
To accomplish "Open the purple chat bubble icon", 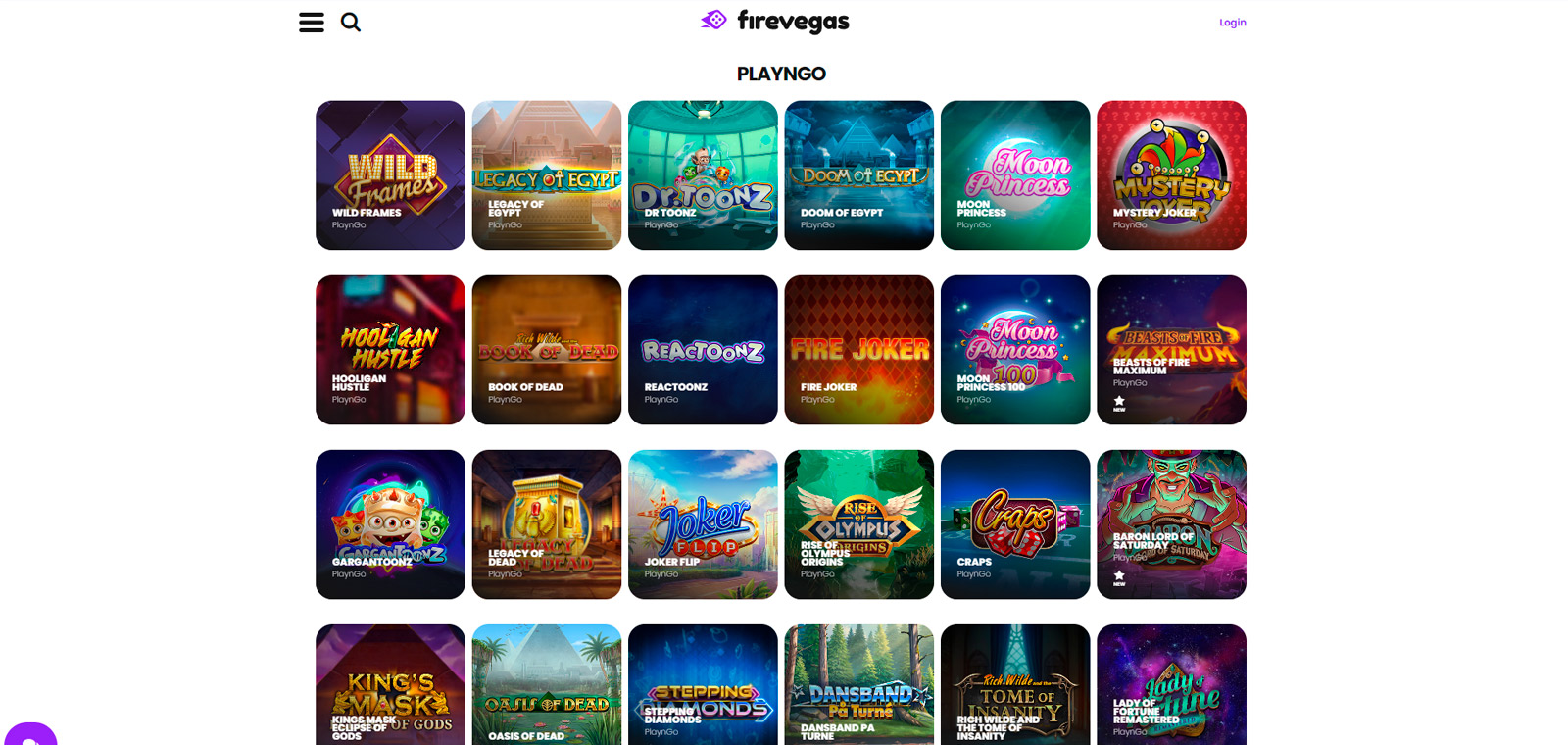I will click(x=30, y=734).
